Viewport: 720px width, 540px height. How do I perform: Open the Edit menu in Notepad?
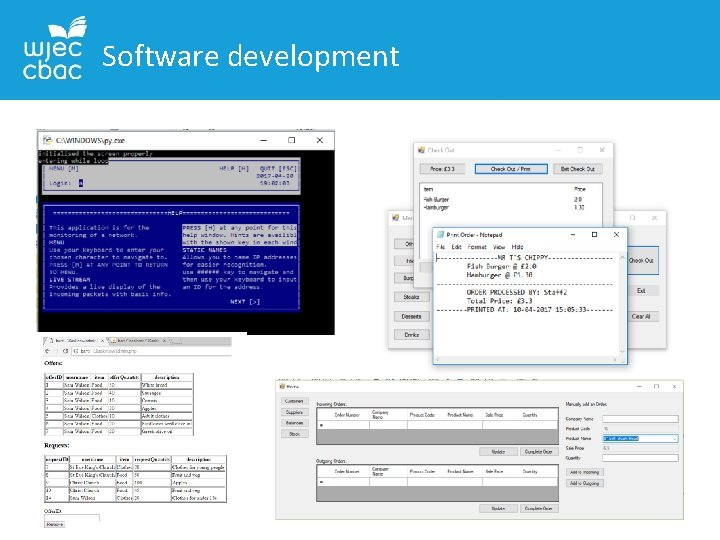(x=456, y=247)
